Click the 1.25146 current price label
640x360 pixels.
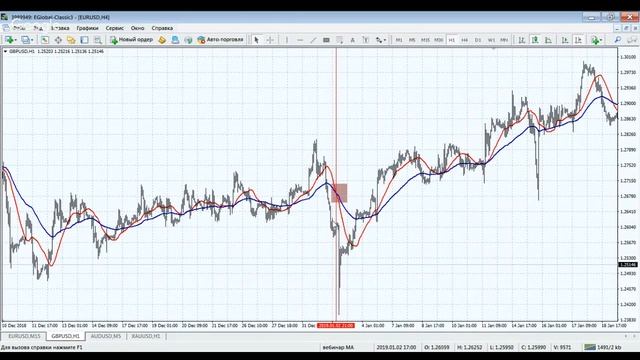628,265
